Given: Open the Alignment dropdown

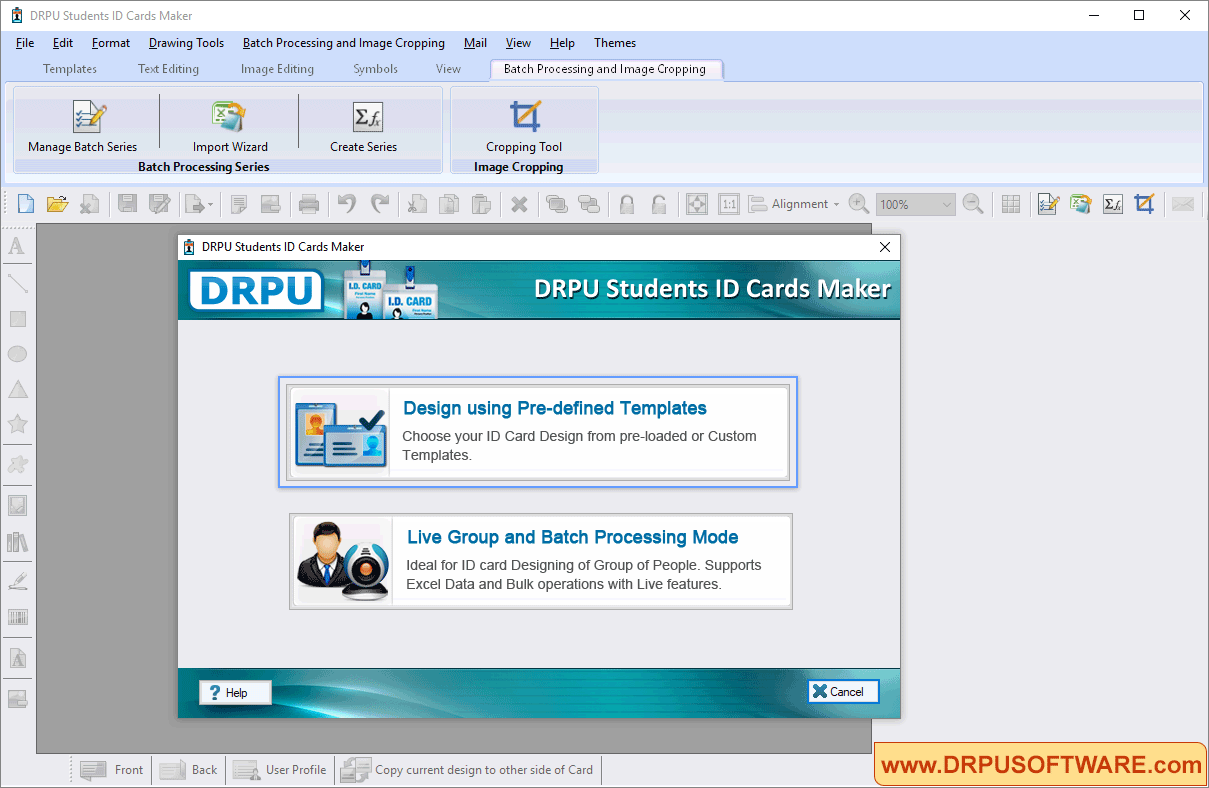Looking at the screenshot, I should point(795,204).
